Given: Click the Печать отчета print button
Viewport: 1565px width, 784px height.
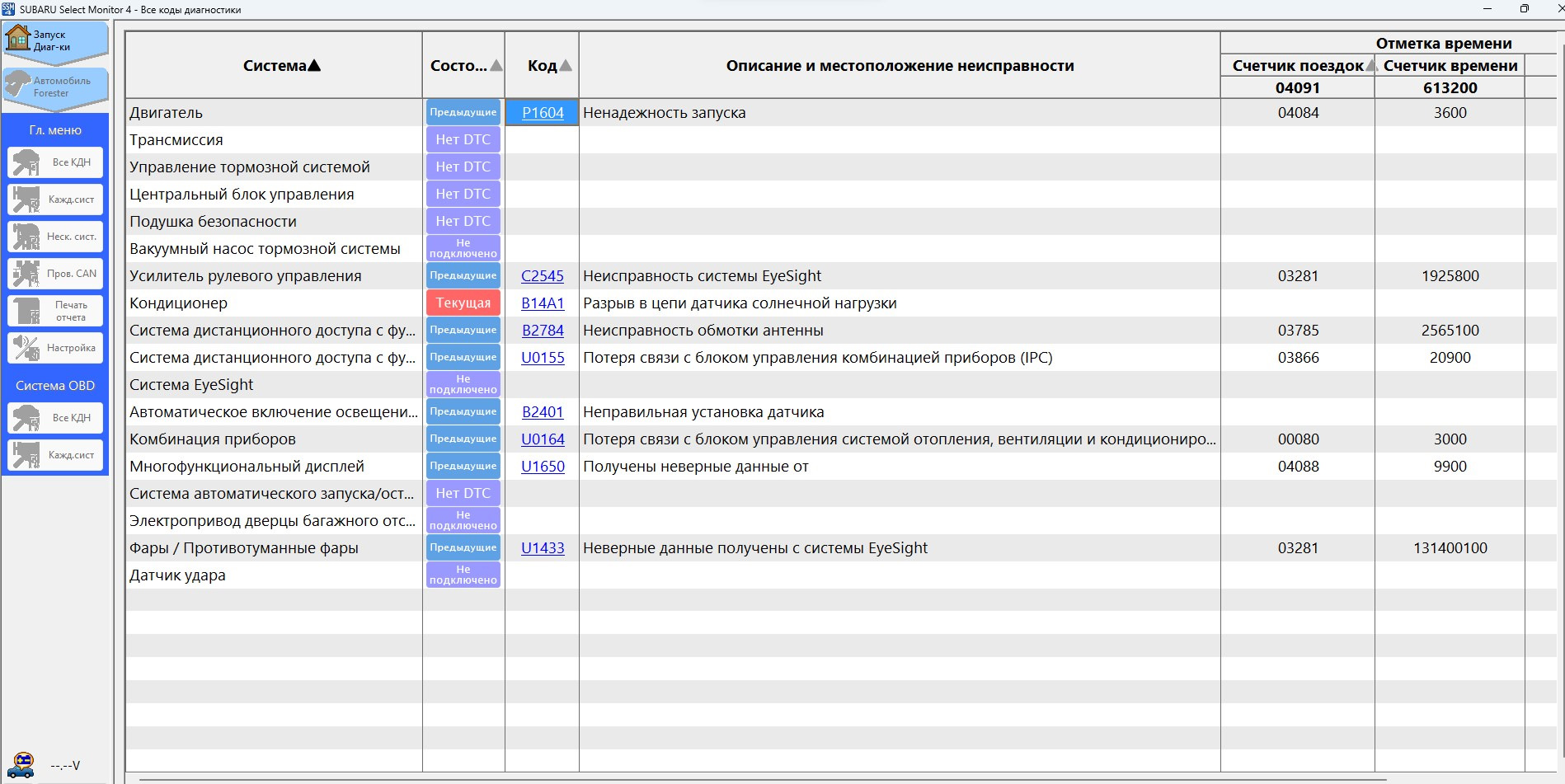Looking at the screenshot, I should coord(55,311).
